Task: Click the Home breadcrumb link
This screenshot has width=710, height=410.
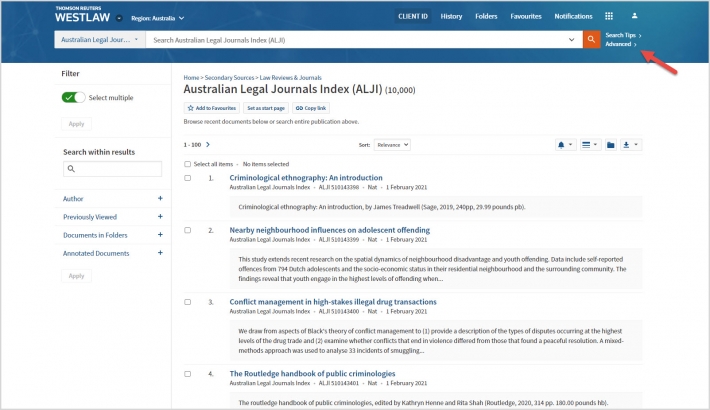Action: point(191,78)
